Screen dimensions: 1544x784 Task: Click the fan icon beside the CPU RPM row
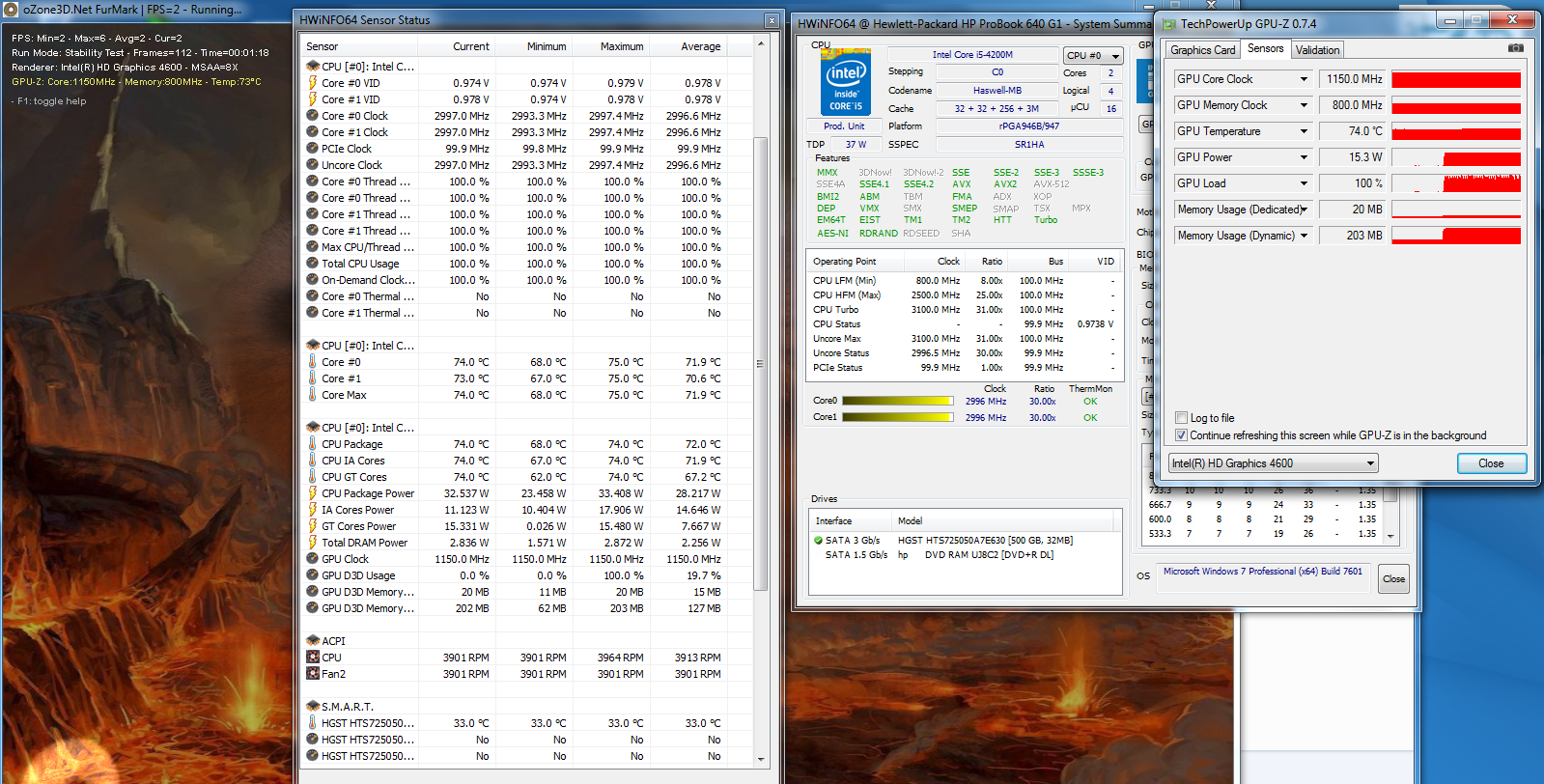313,658
